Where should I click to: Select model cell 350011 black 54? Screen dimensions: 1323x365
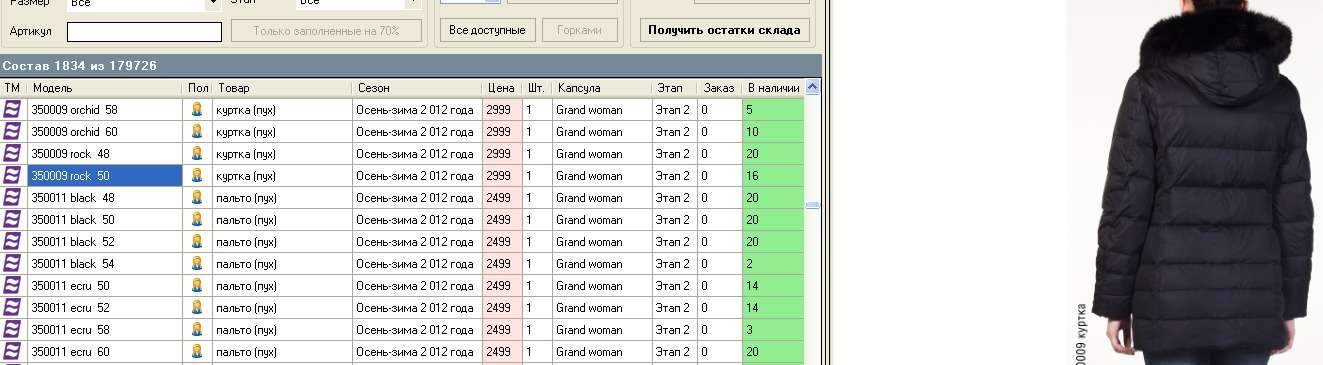(105, 263)
